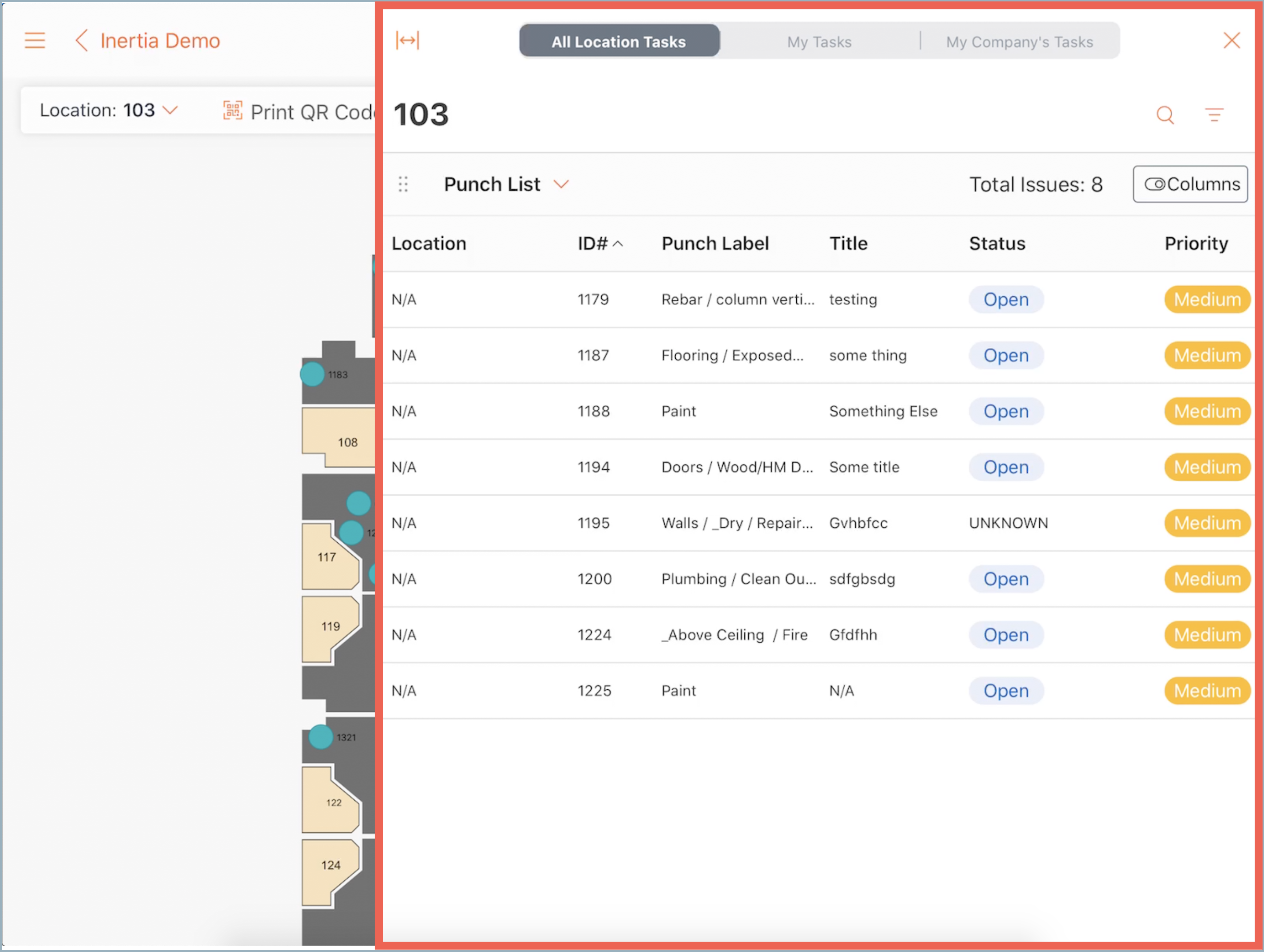Click the teal pin marker 1183
Viewport: 1264px width, 952px height.
point(312,374)
